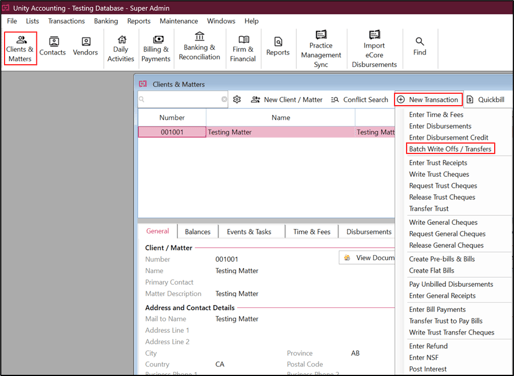
Task: Click New Client / Matter button
Action: (287, 99)
